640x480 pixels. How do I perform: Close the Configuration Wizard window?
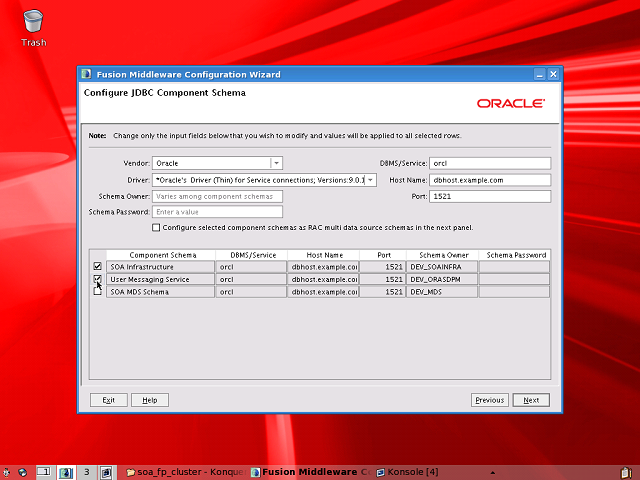pyautogui.click(x=553, y=74)
